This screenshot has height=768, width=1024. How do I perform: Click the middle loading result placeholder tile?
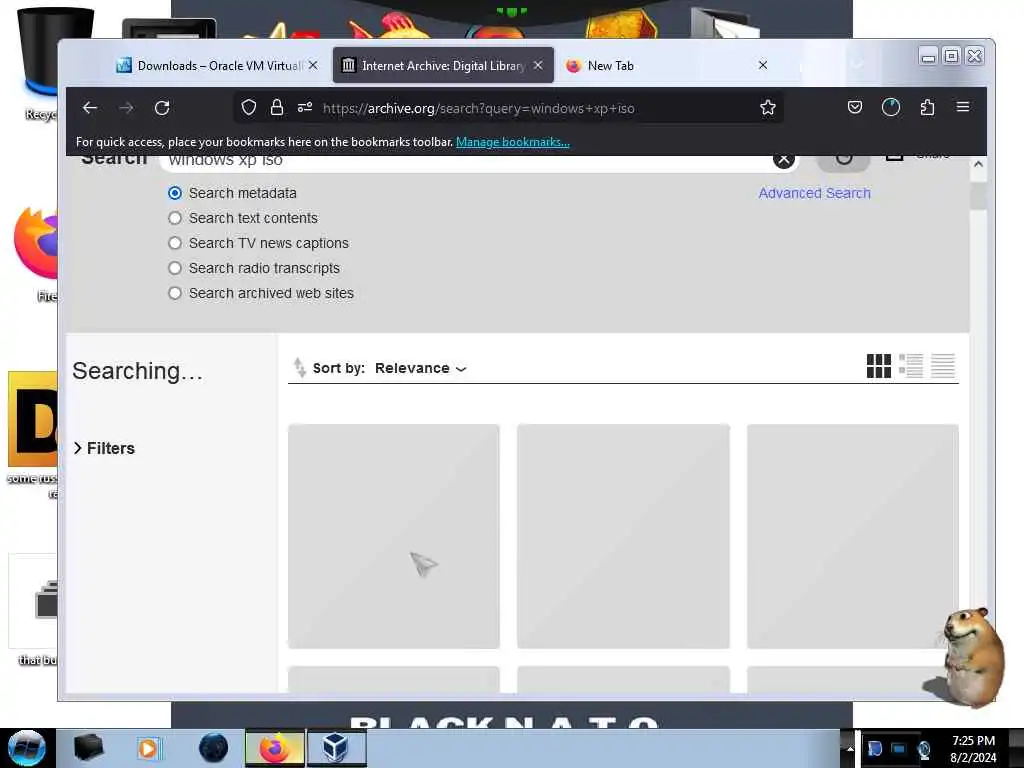(623, 536)
